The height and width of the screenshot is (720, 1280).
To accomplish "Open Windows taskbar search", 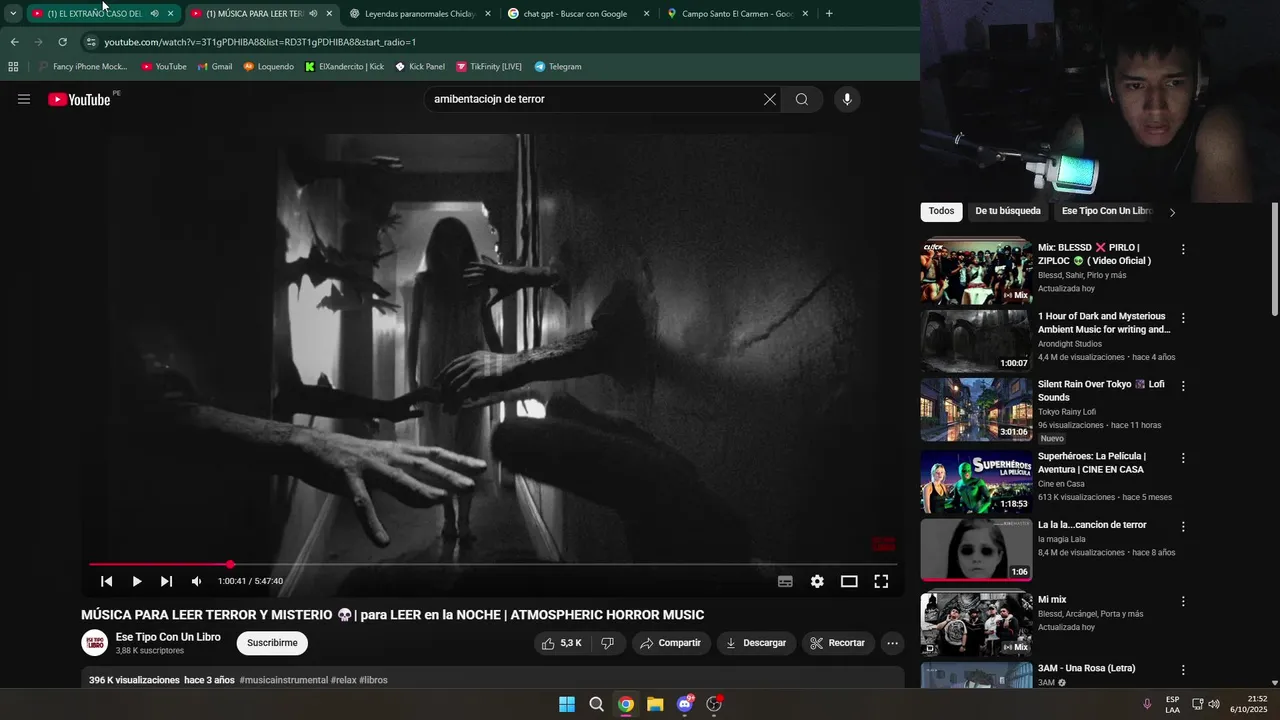I will coord(596,704).
